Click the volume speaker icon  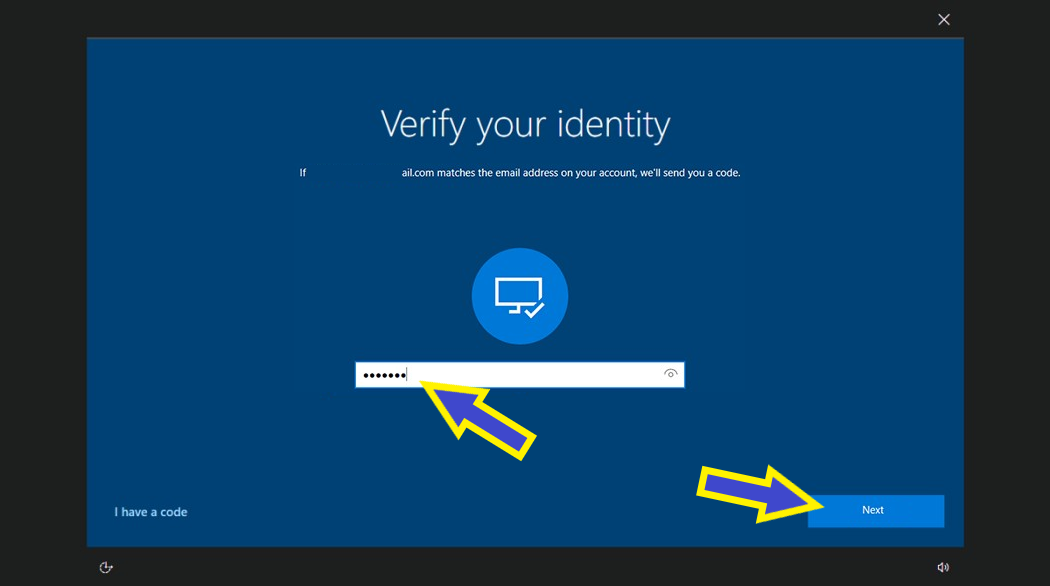pyautogui.click(x=943, y=567)
